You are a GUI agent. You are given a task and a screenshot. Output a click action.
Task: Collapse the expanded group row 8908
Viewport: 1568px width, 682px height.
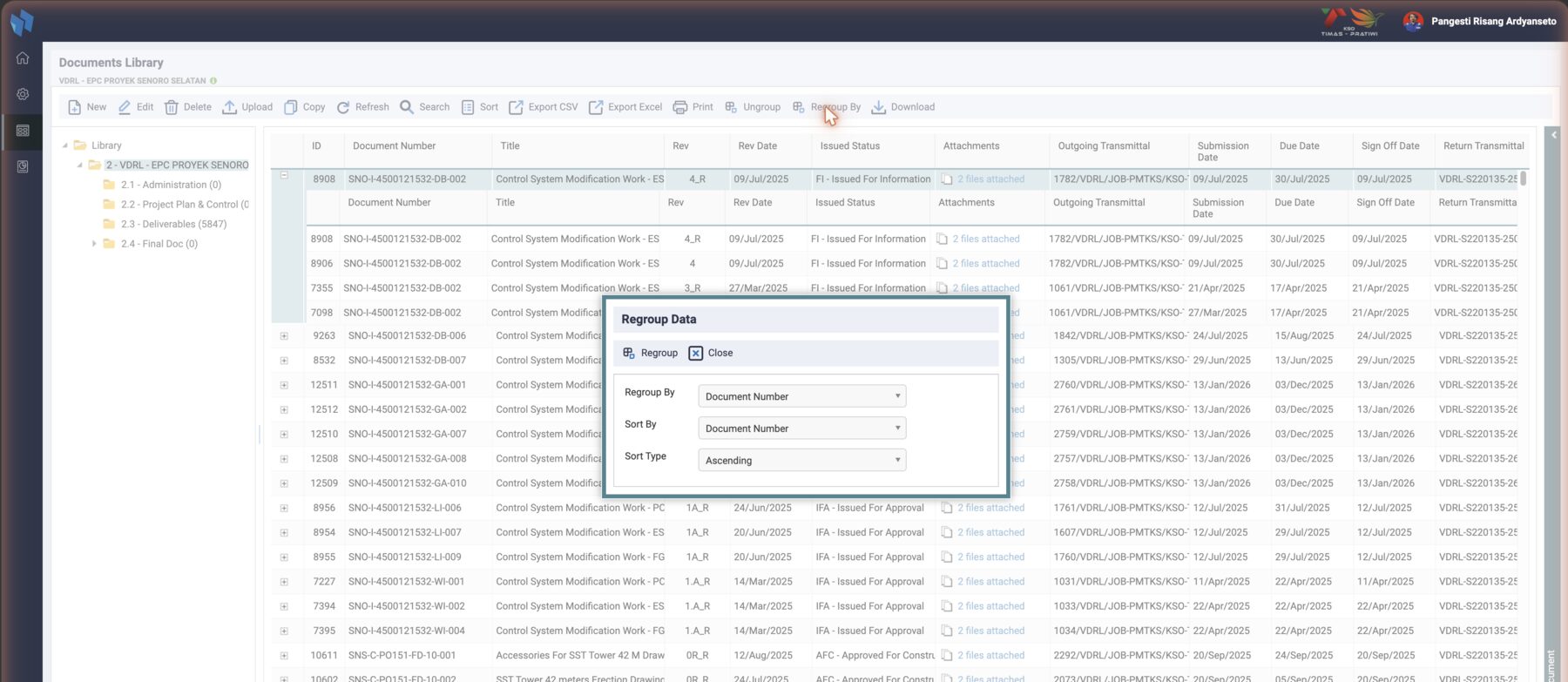(x=284, y=176)
